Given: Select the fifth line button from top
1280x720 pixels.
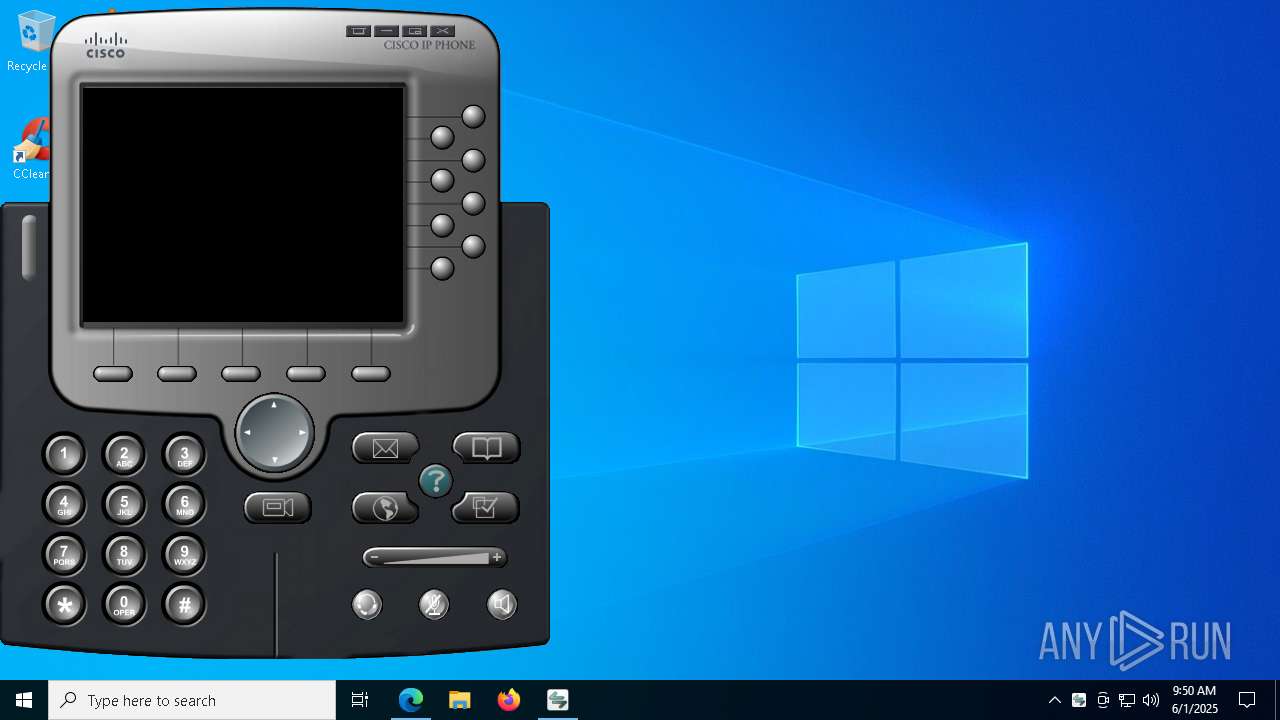Looking at the screenshot, I should 473,203.
